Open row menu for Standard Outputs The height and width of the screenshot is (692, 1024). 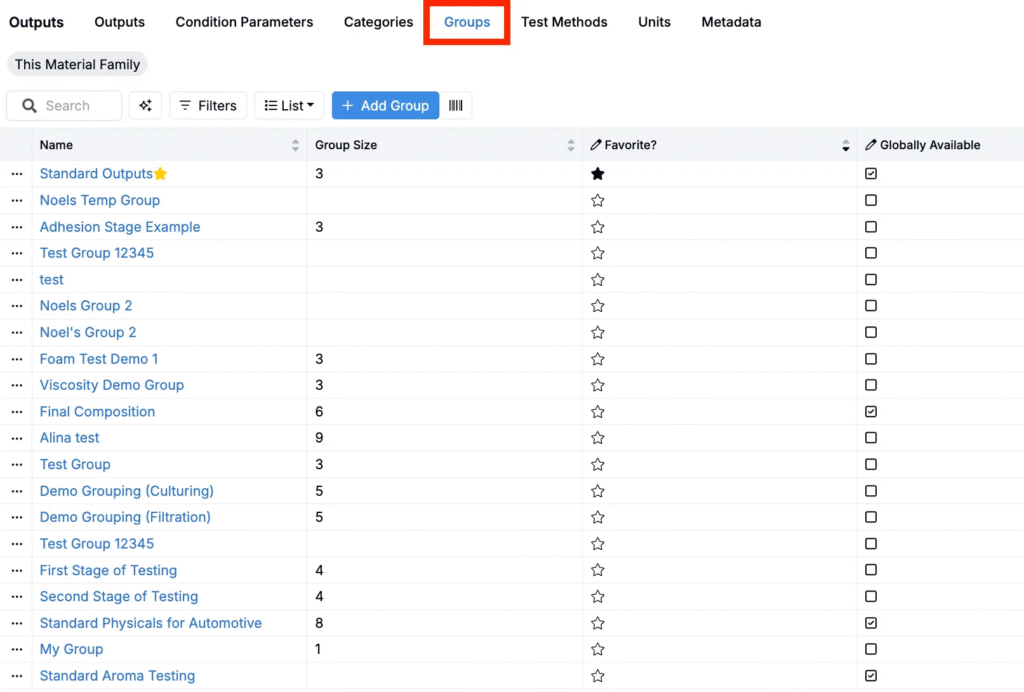(17, 174)
